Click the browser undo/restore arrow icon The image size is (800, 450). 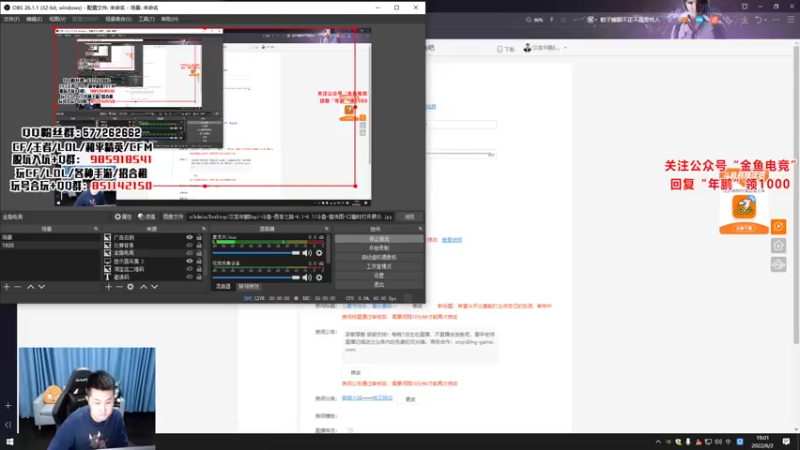coord(758,19)
